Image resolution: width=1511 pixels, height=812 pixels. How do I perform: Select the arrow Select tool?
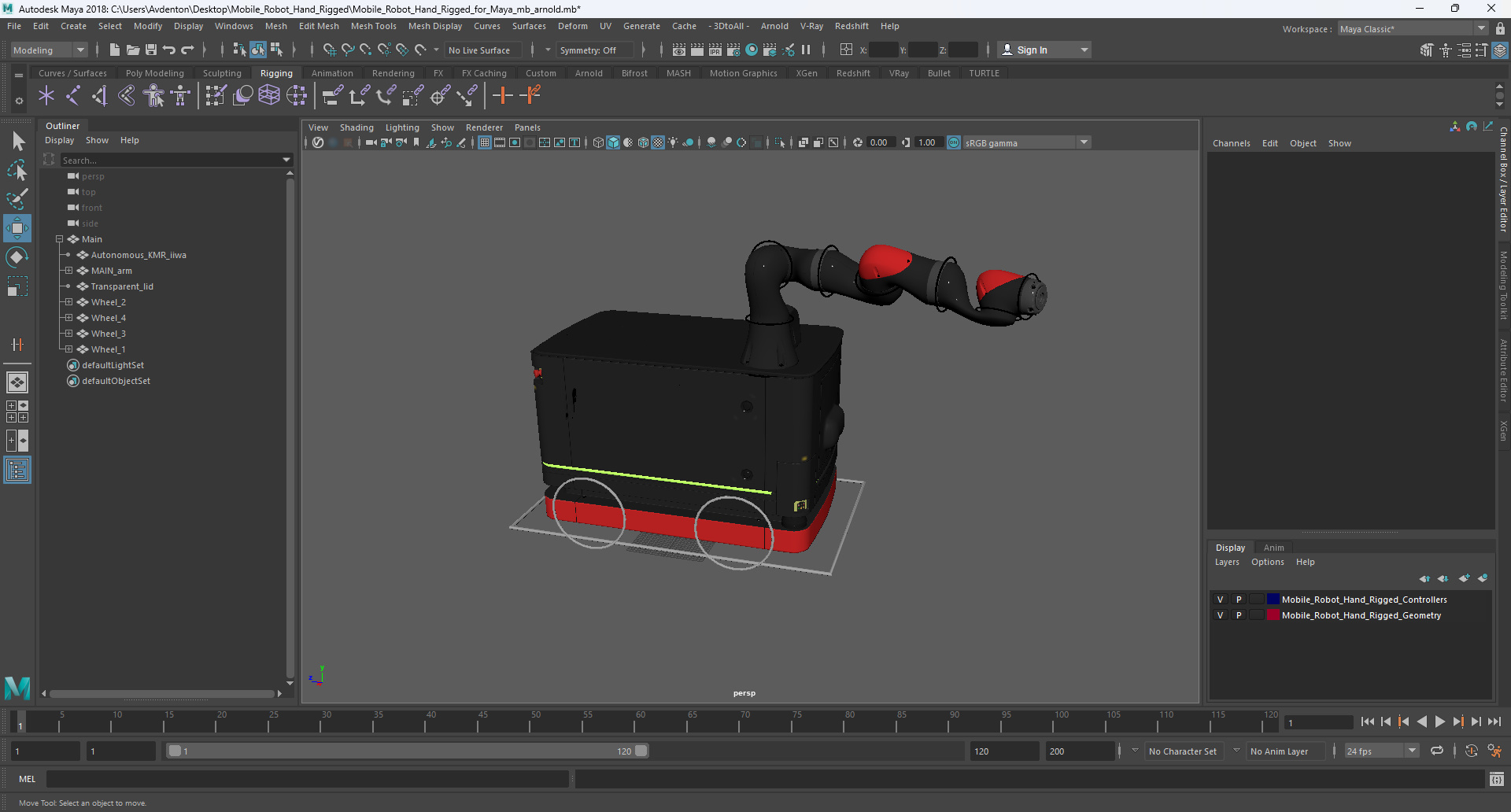17,142
